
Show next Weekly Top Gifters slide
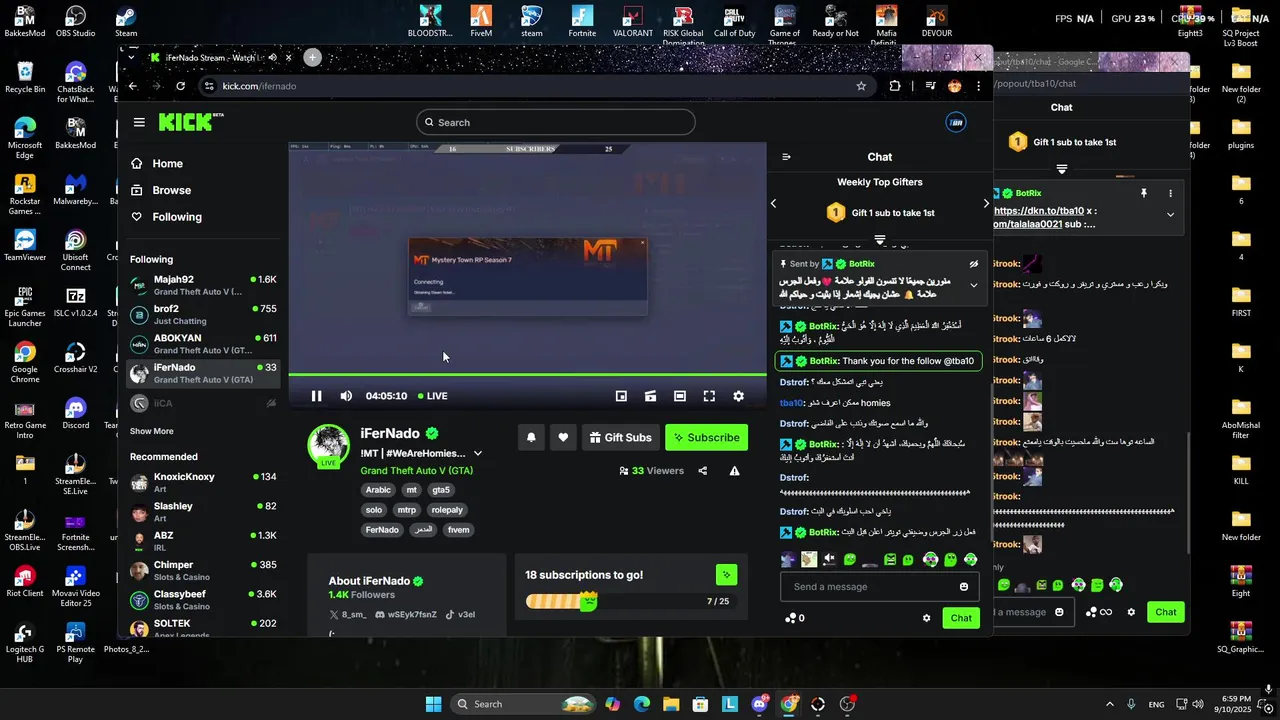click(986, 203)
